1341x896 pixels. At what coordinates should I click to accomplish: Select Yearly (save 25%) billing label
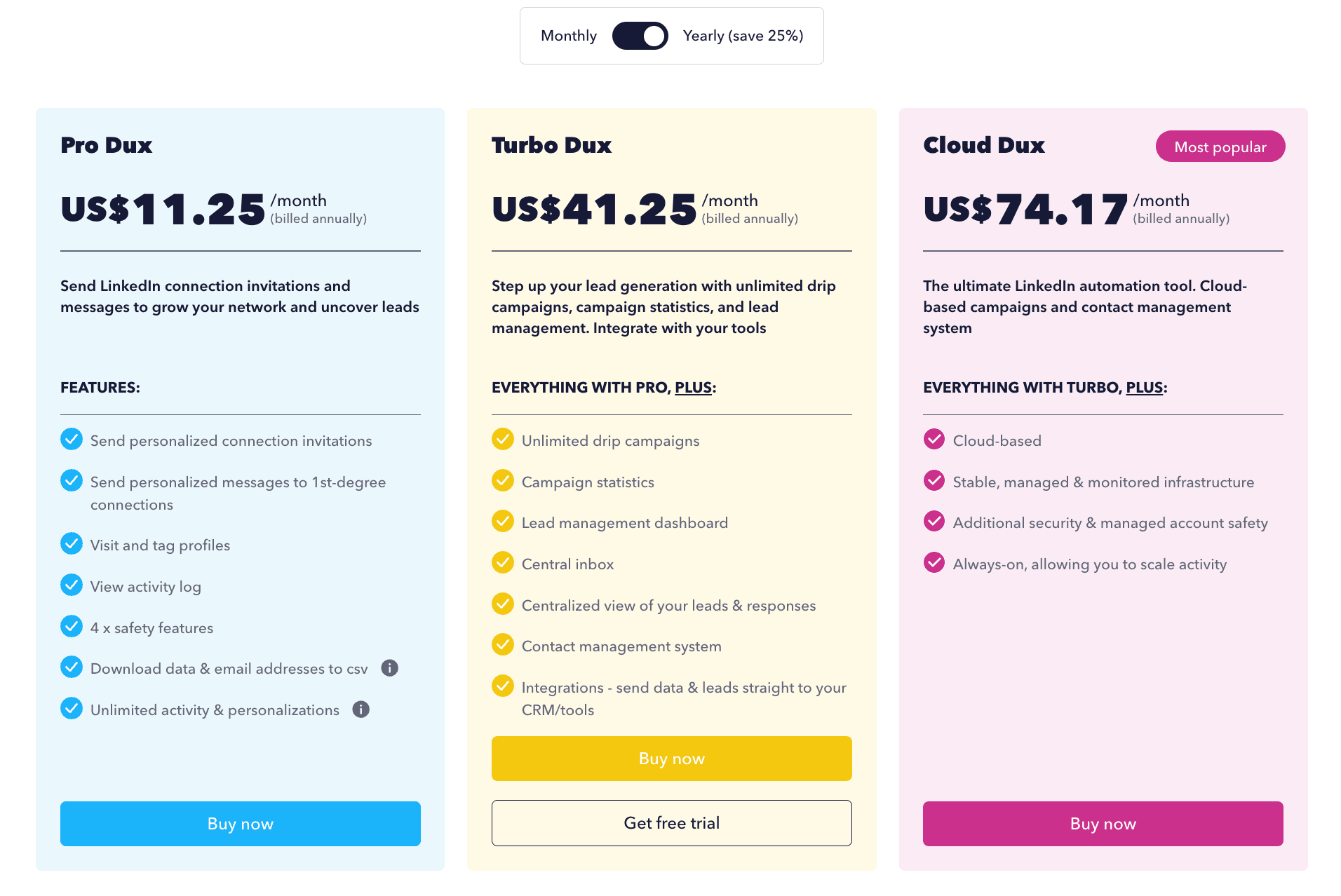coord(743,36)
